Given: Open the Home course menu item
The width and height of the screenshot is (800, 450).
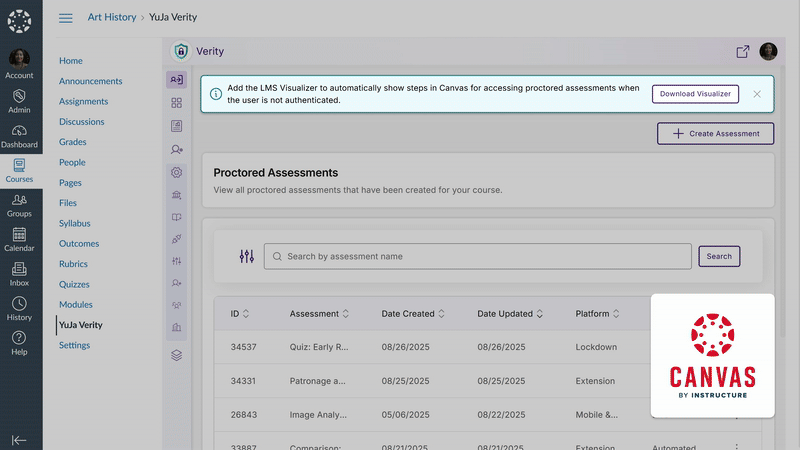Looking at the screenshot, I should 71,61.
